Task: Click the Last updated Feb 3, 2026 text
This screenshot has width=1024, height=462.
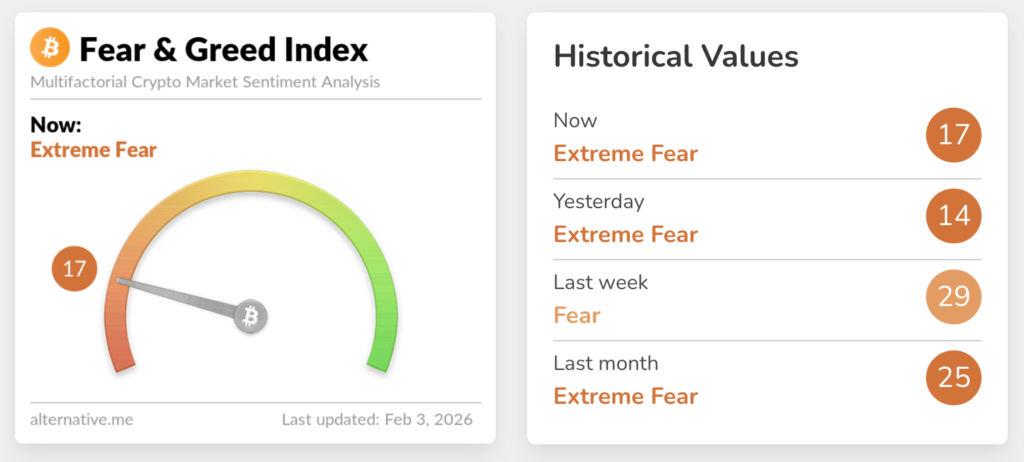Action: tap(377, 419)
